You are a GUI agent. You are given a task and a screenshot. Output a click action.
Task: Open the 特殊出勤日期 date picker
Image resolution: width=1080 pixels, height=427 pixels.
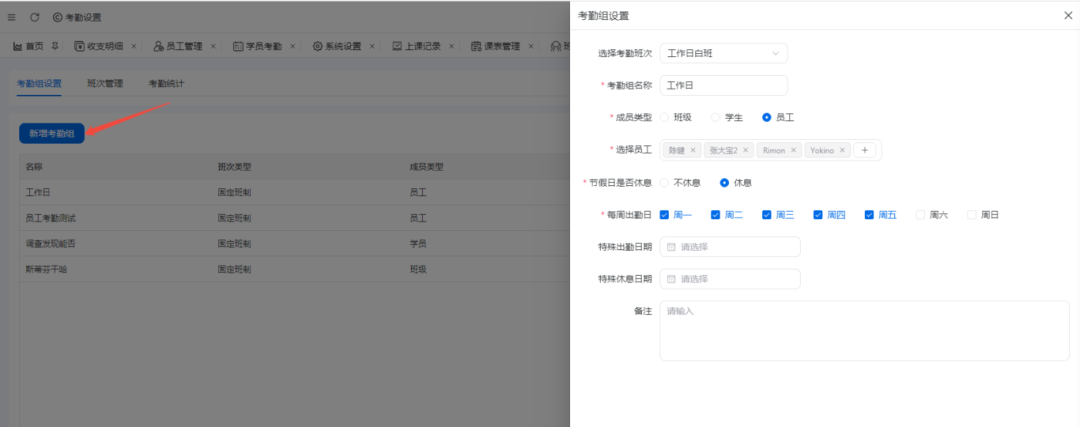(730, 247)
